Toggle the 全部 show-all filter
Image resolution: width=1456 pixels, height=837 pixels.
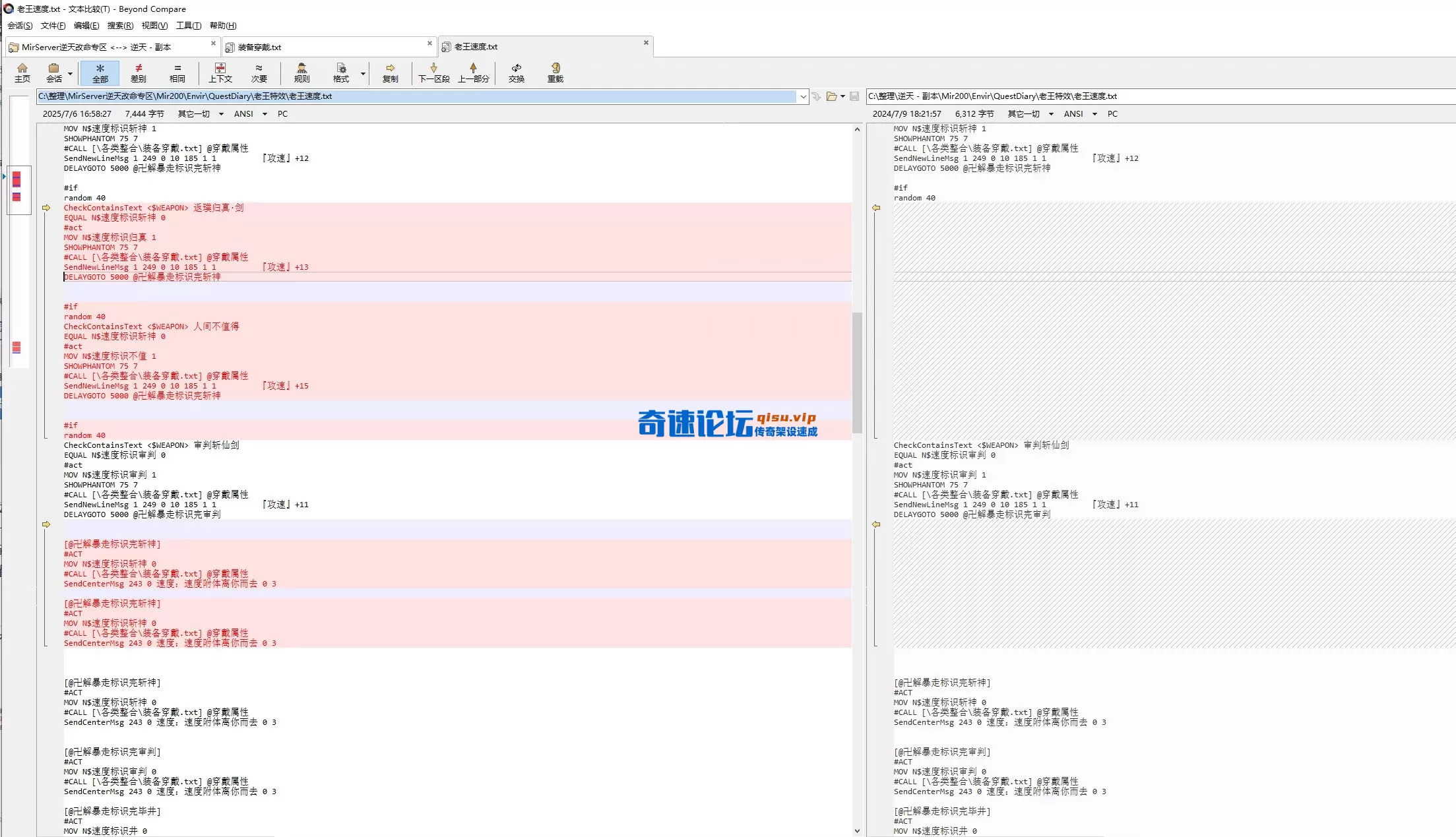[x=100, y=73]
